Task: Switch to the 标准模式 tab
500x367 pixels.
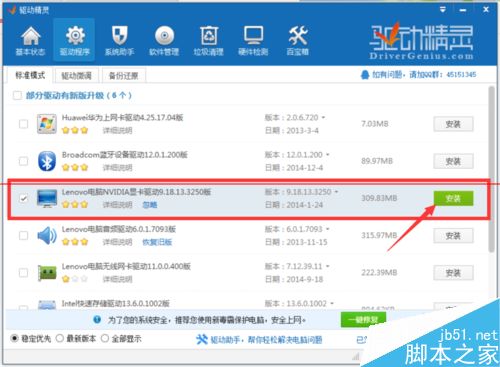Action: pyautogui.click(x=30, y=75)
